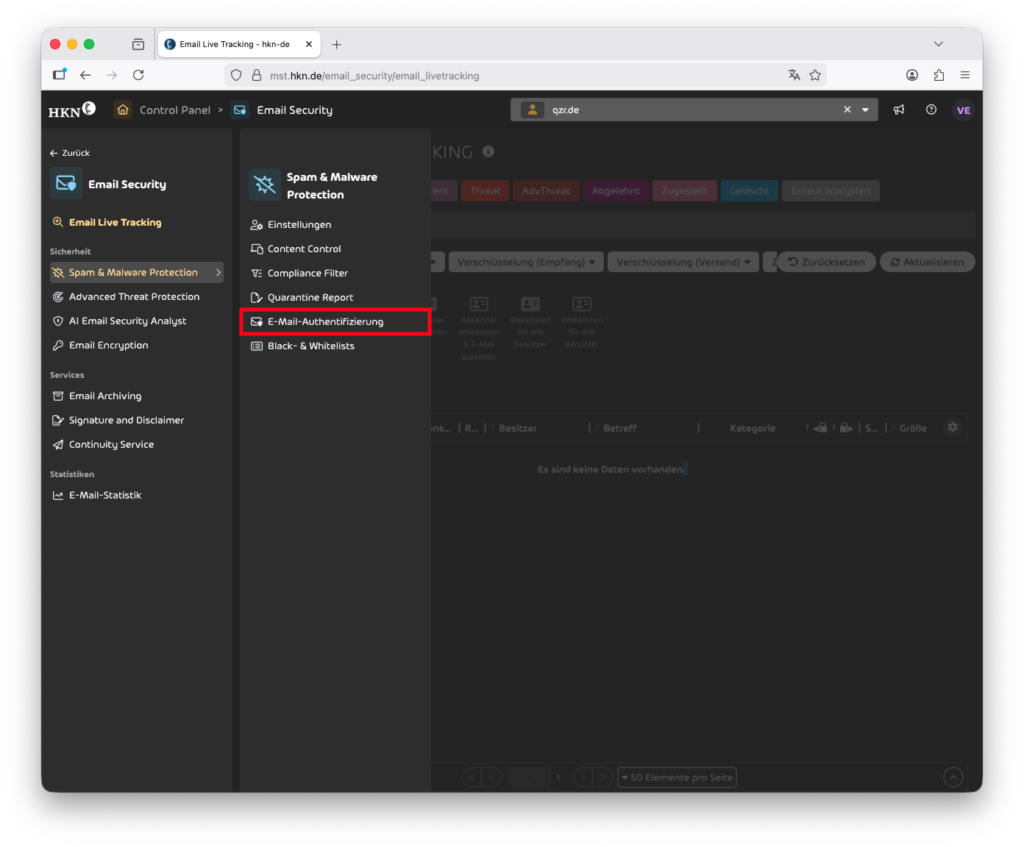Image resolution: width=1024 pixels, height=847 pixels.
Task: Click the table column settings gear icon
Action: tap(952, 427)
